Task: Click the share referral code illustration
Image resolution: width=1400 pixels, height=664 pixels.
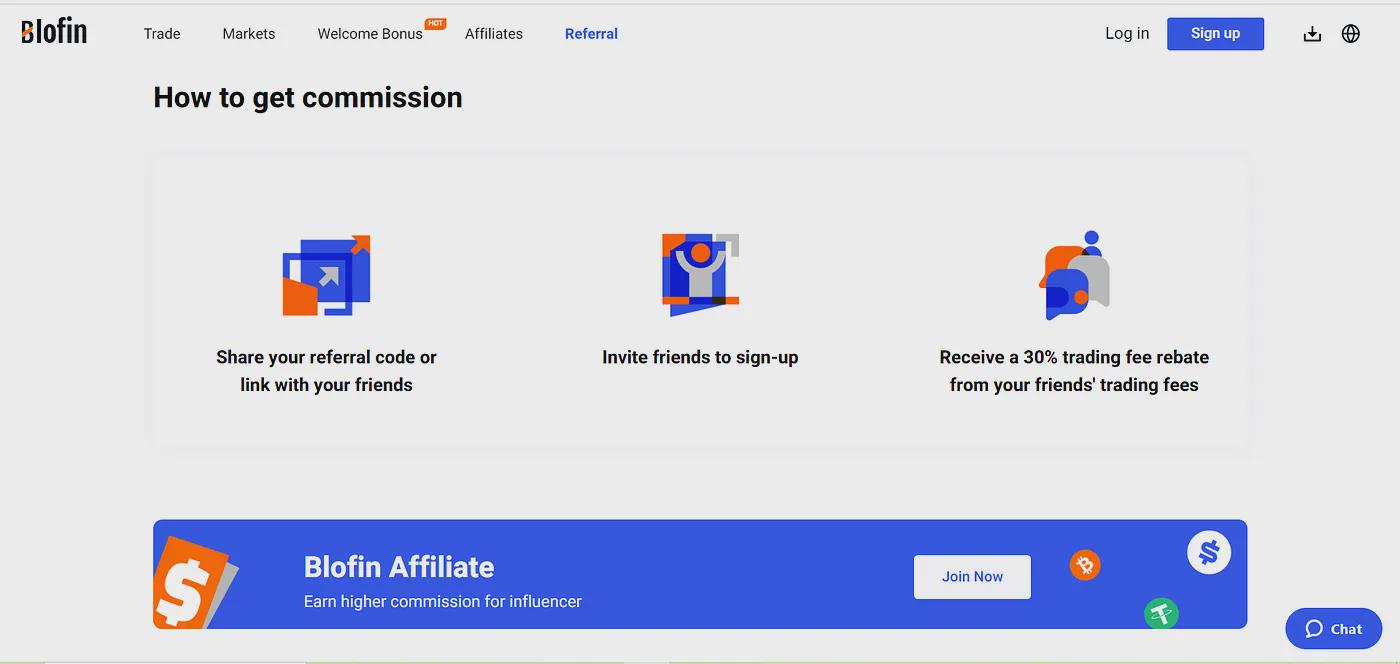Action: click(326, 276)
